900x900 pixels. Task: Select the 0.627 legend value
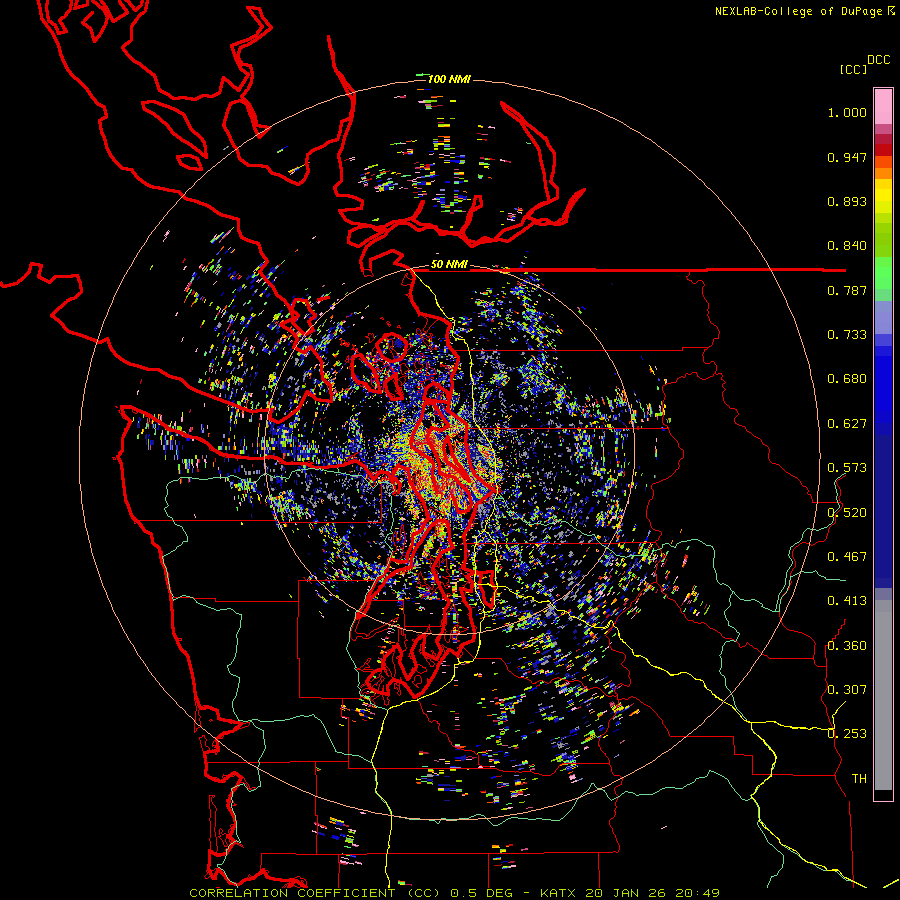click(847, 424)
